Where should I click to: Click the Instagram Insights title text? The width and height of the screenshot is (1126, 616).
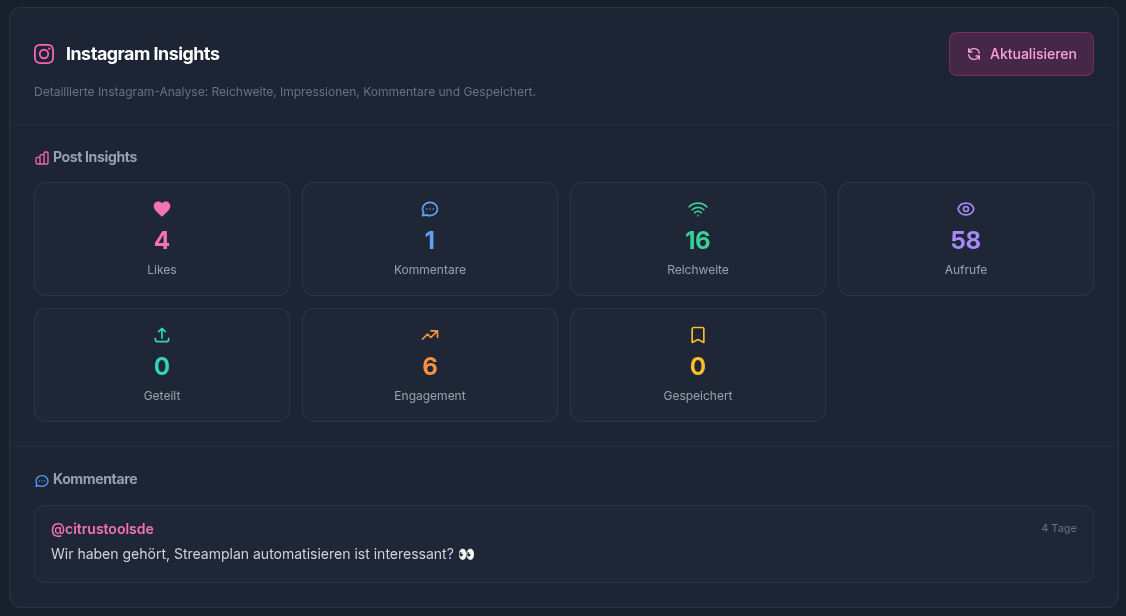(142, 54)
